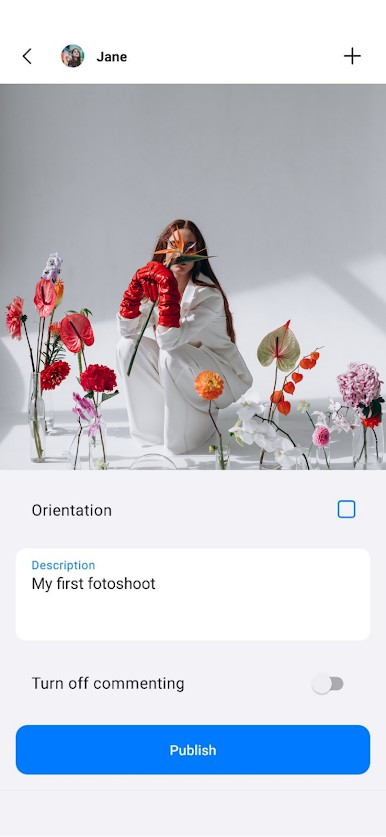
Task: Tap the orange dahlia flower in the photo
Action: [209, 385]
